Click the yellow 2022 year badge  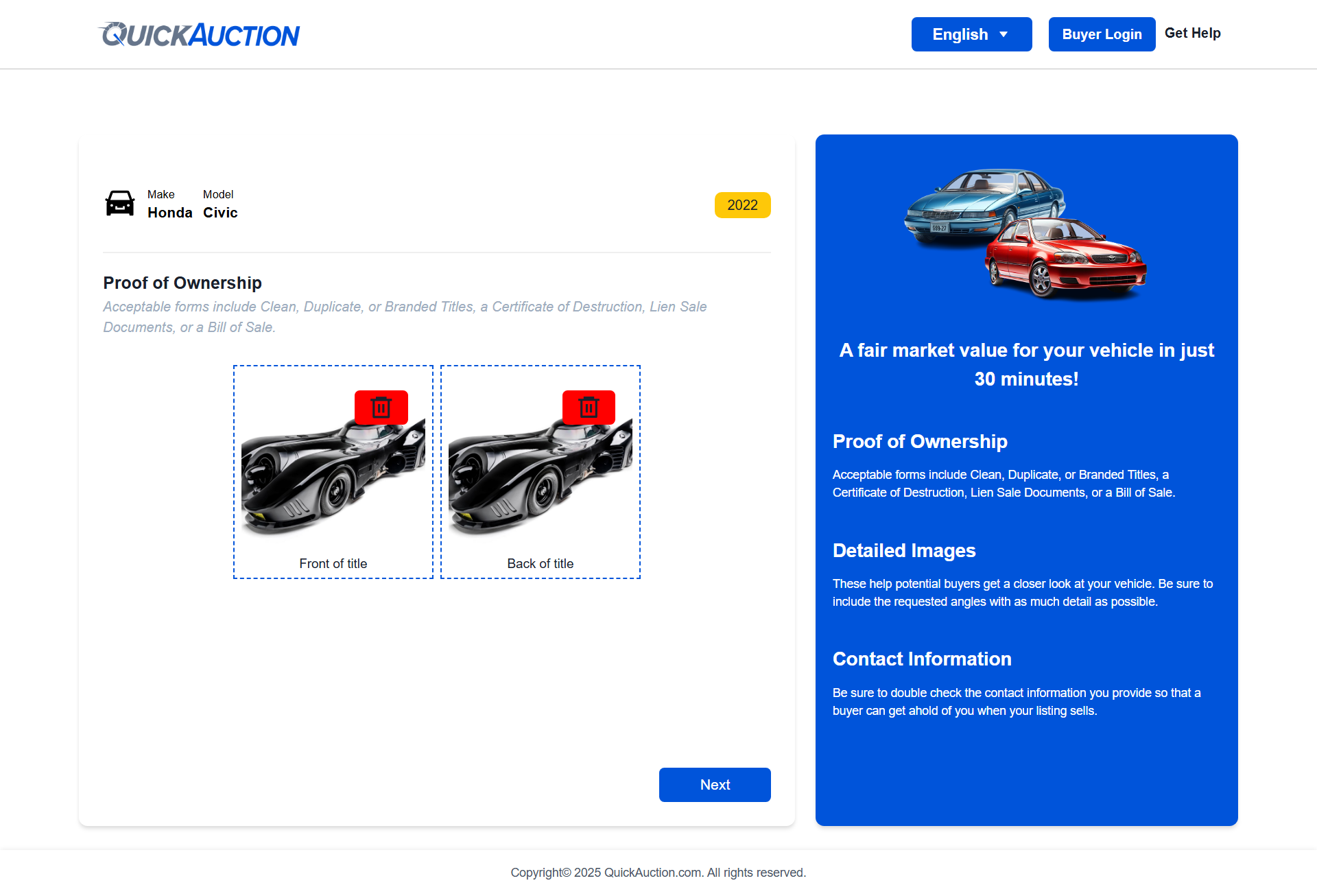pos(742,204)
